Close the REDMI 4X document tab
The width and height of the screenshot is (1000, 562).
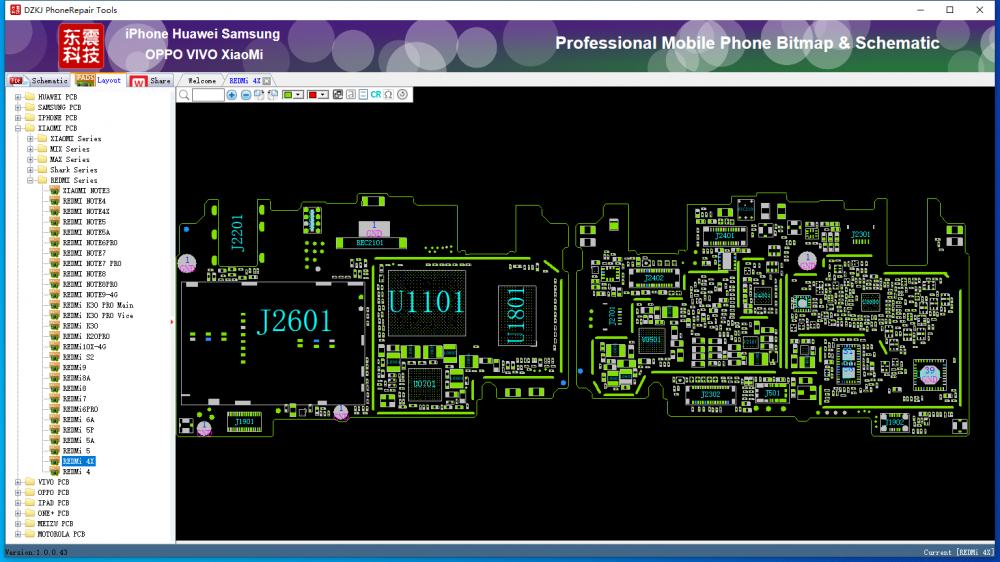[x=267, y=81]
